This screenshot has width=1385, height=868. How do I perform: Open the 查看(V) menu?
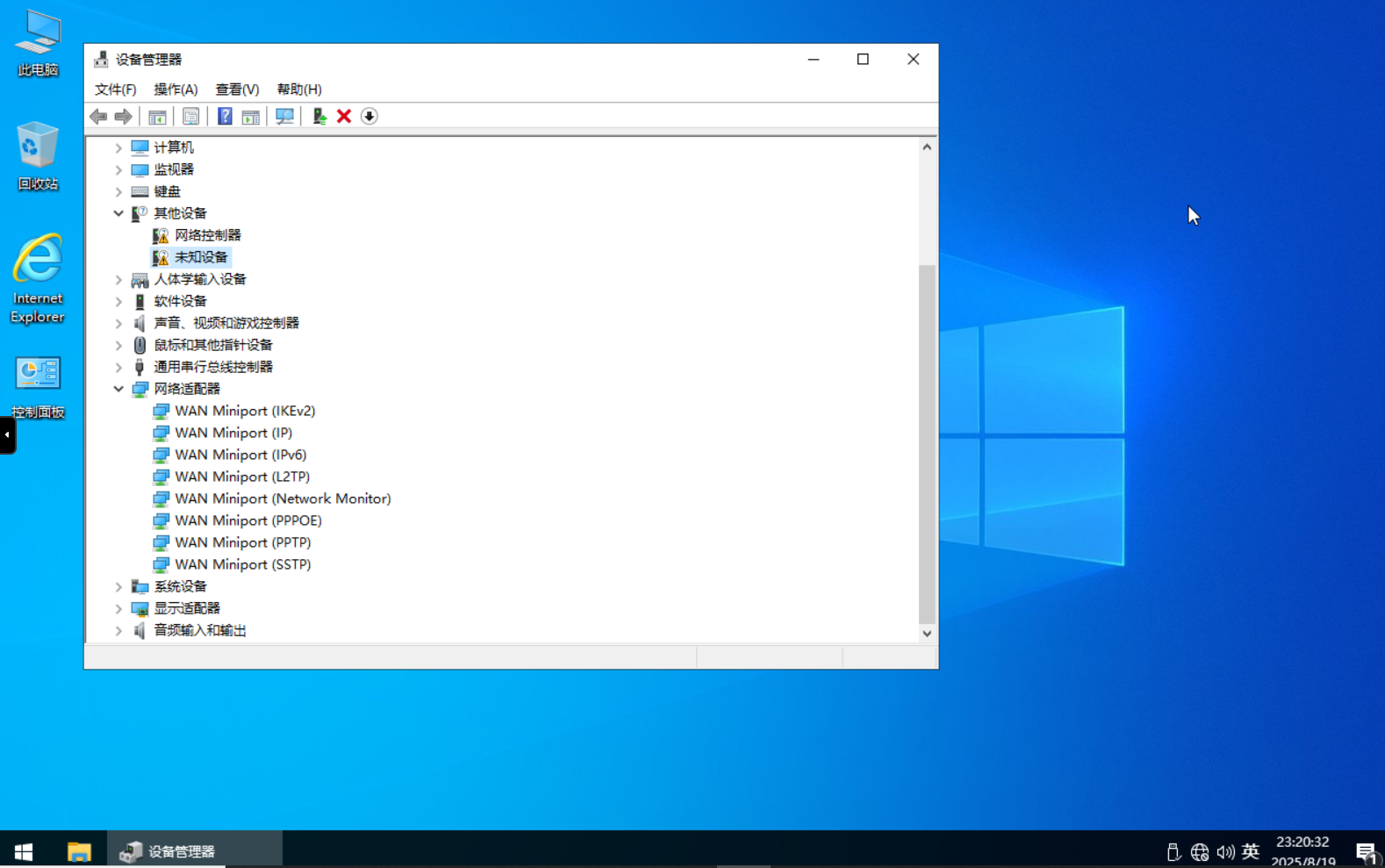[237, 90]
